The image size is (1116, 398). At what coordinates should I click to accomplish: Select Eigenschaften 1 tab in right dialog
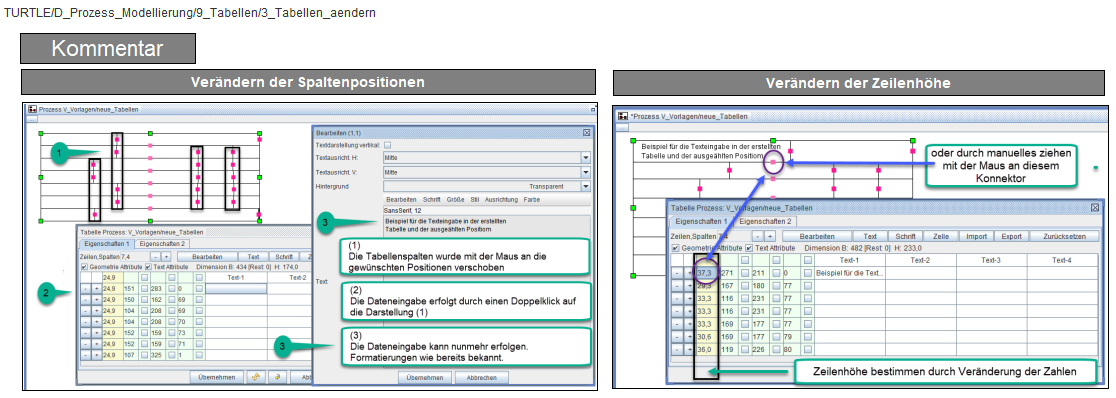[702, 221]
